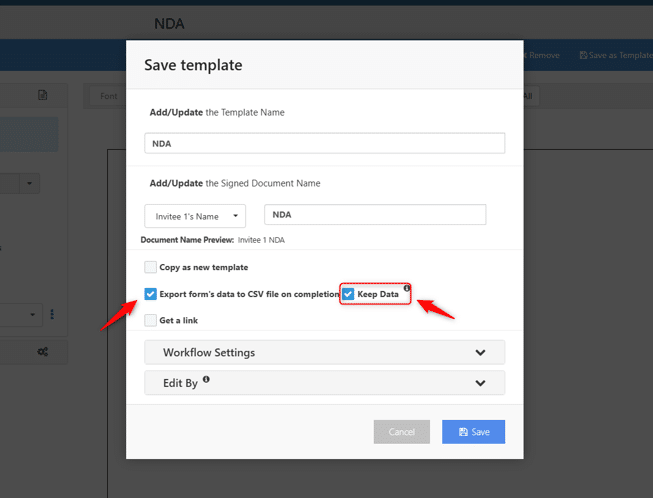Image resolution: width=653 pixels, height=498 pixels.
Task: Click the document icon in left panel
Action: point(43,95)
